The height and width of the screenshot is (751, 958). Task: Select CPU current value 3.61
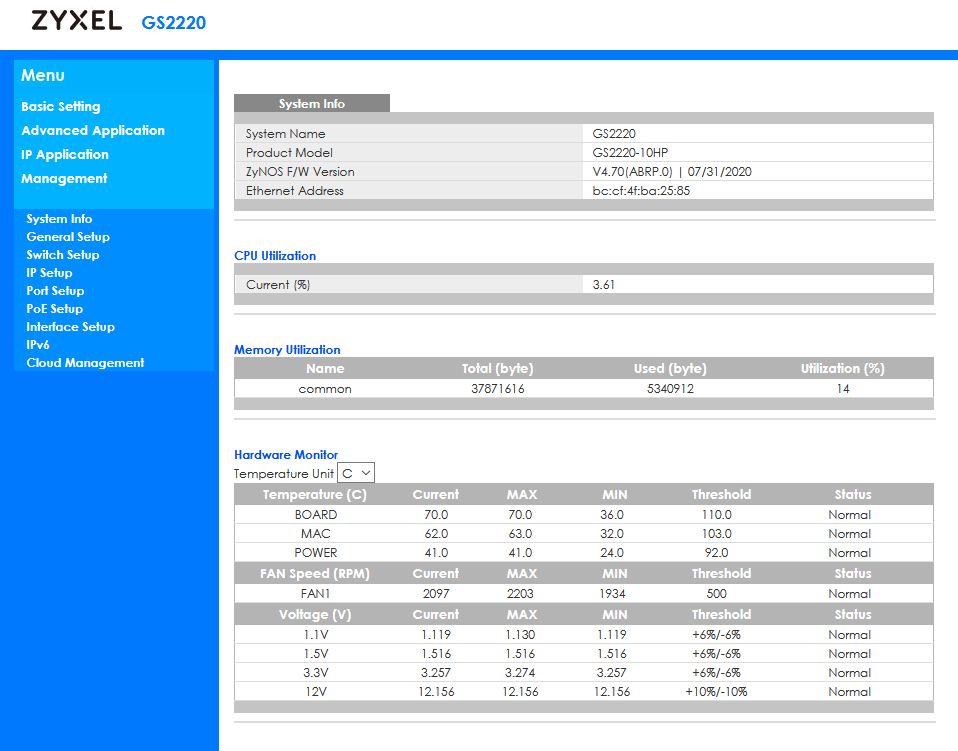tap(604, 285)
